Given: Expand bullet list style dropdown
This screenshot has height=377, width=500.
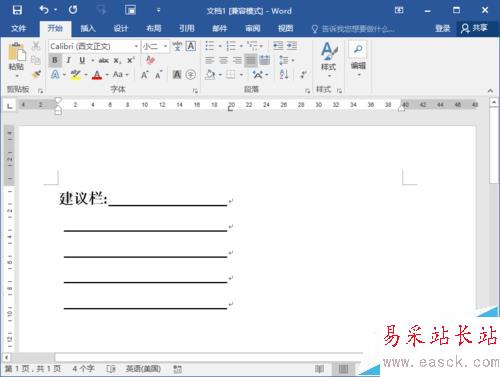Looking at the screenshot, I should pos(220,46).
